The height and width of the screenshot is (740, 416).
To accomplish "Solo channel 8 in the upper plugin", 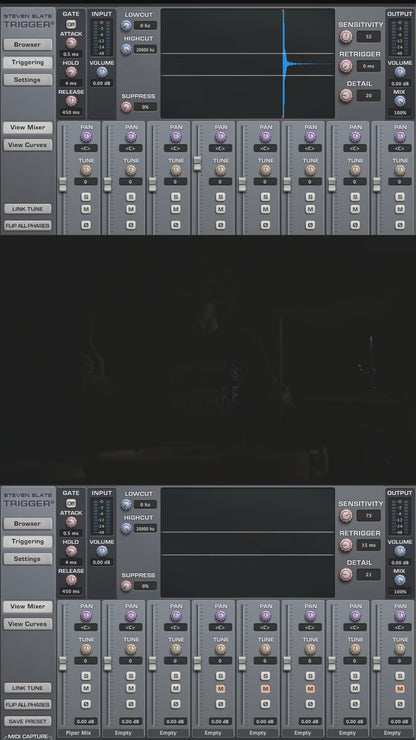I will (x=400, y=197).
